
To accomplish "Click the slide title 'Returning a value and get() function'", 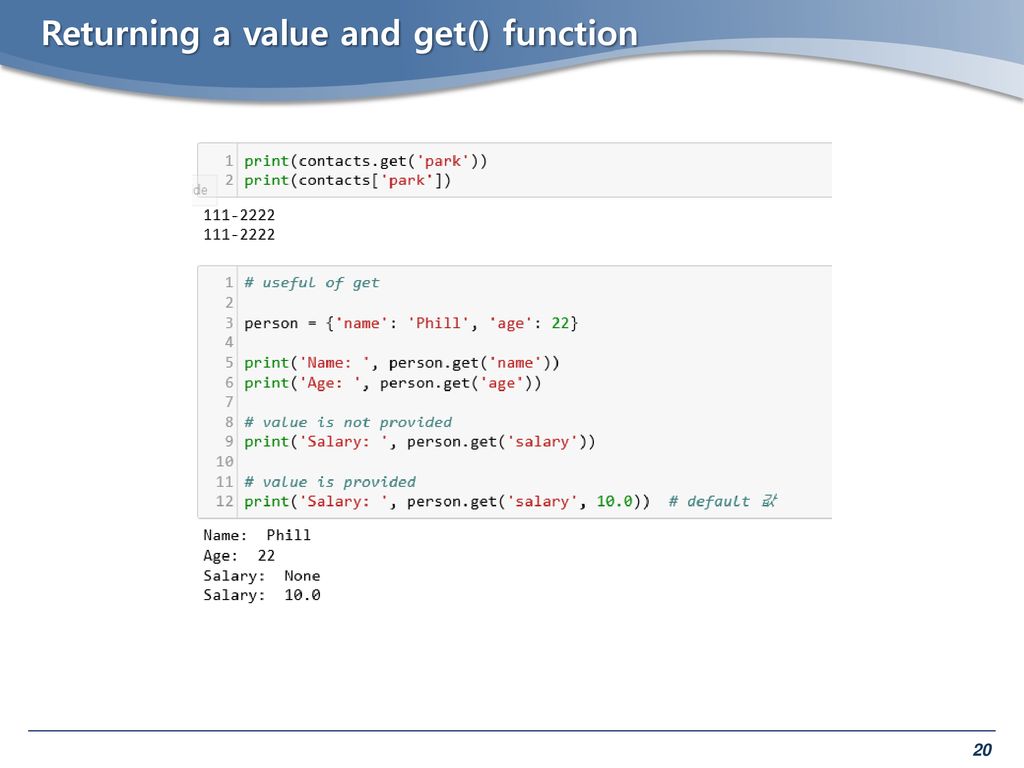I will pos(340,34).
